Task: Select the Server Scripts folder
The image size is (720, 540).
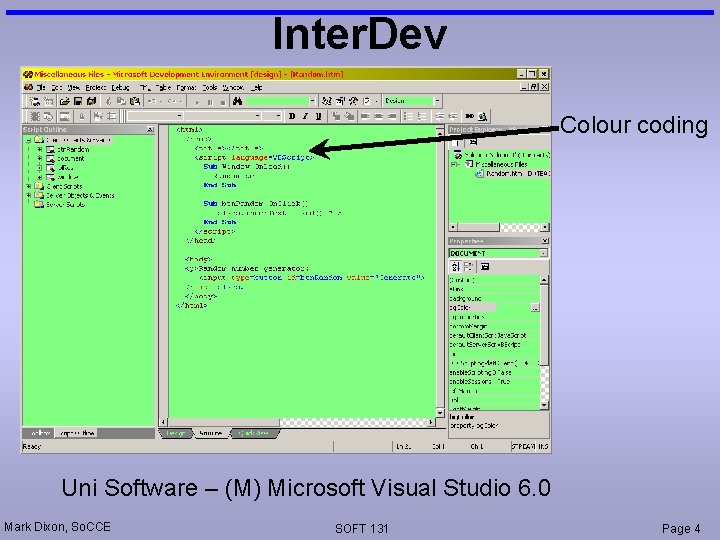Action: pyautogui.click(x=65, y=204)
